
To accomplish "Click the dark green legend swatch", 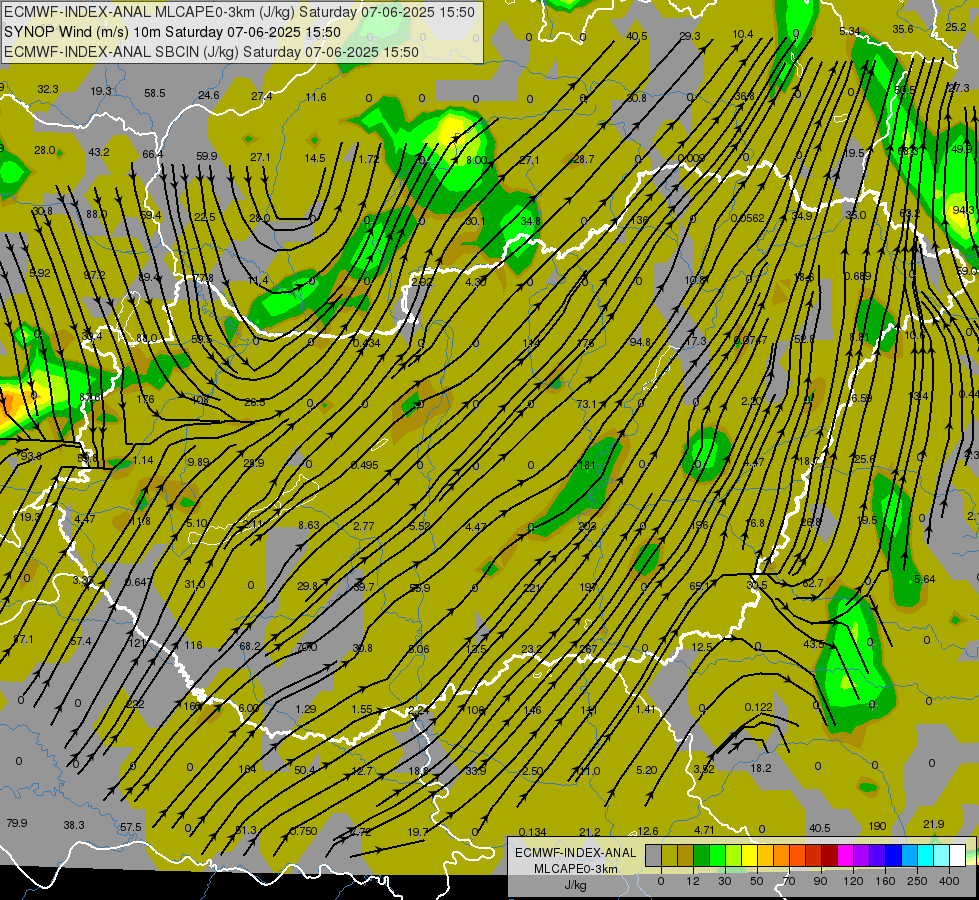I will click(x=702, y=856).
